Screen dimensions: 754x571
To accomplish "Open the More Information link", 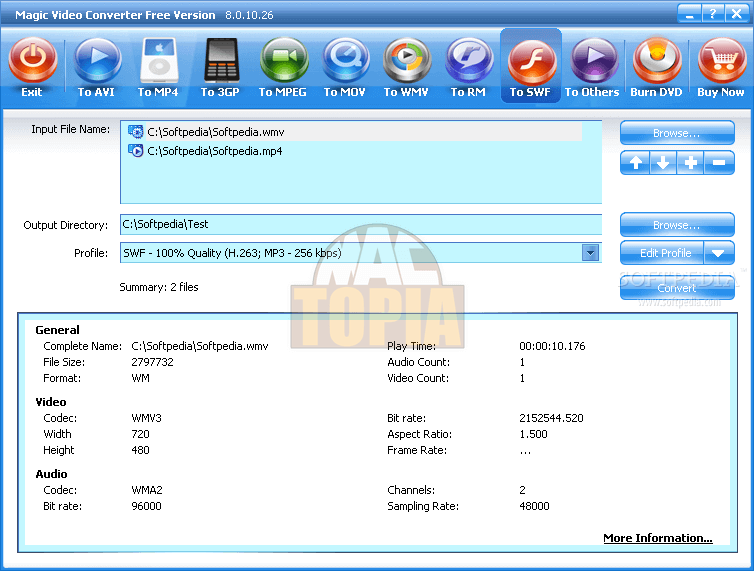I will click(x=658, y=538).
